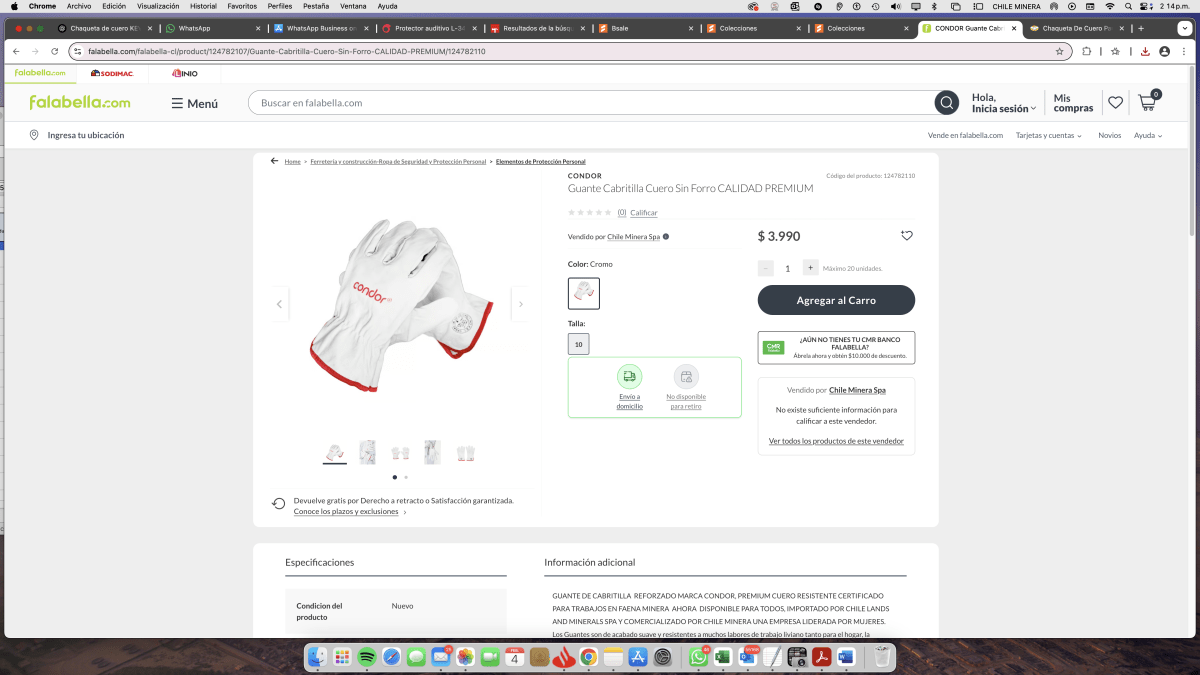Click the back arrow beside breadcrumb
The image size is (1200, 675).
[x=274, y=161]
